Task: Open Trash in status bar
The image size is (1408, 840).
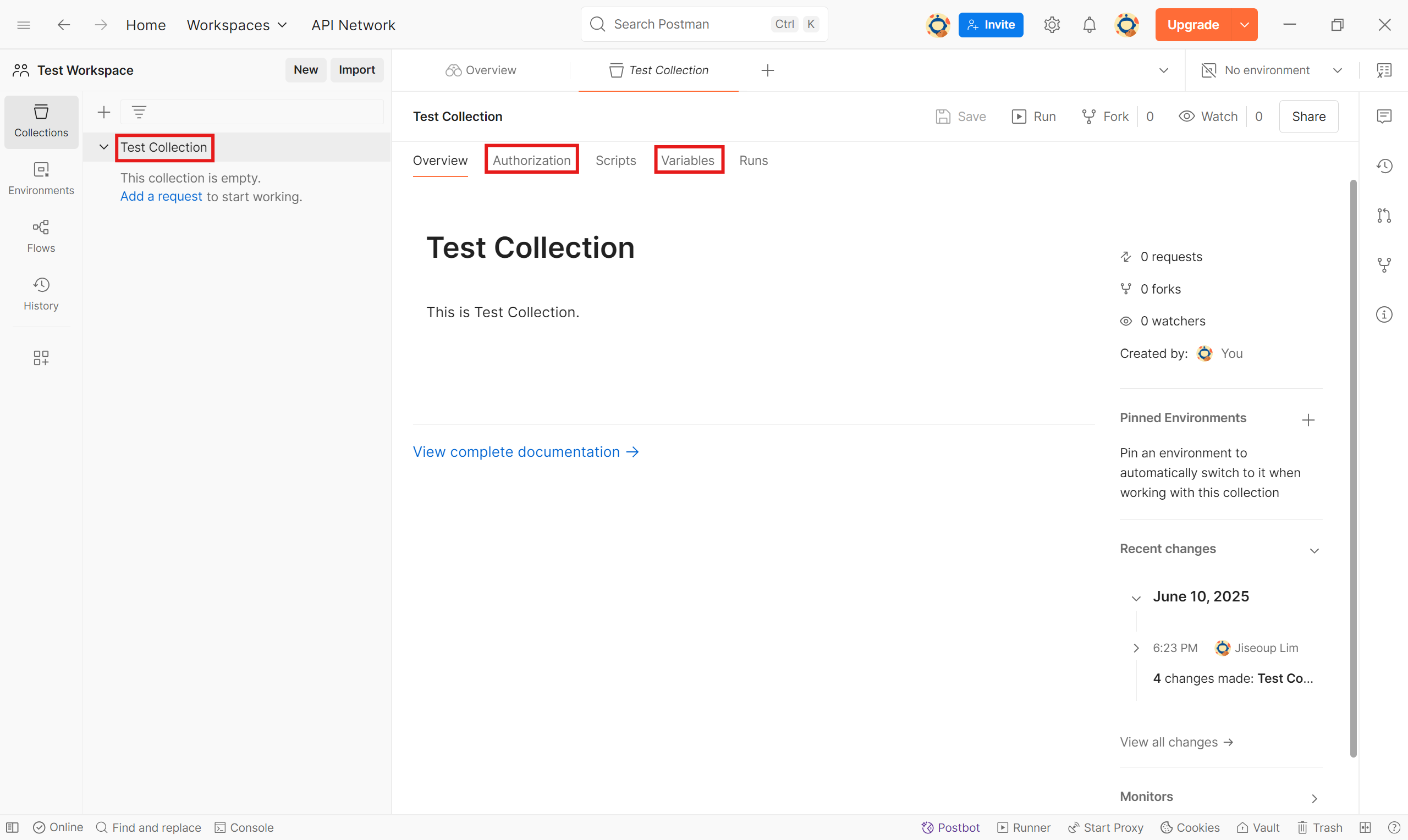Action: (1319, 827)
